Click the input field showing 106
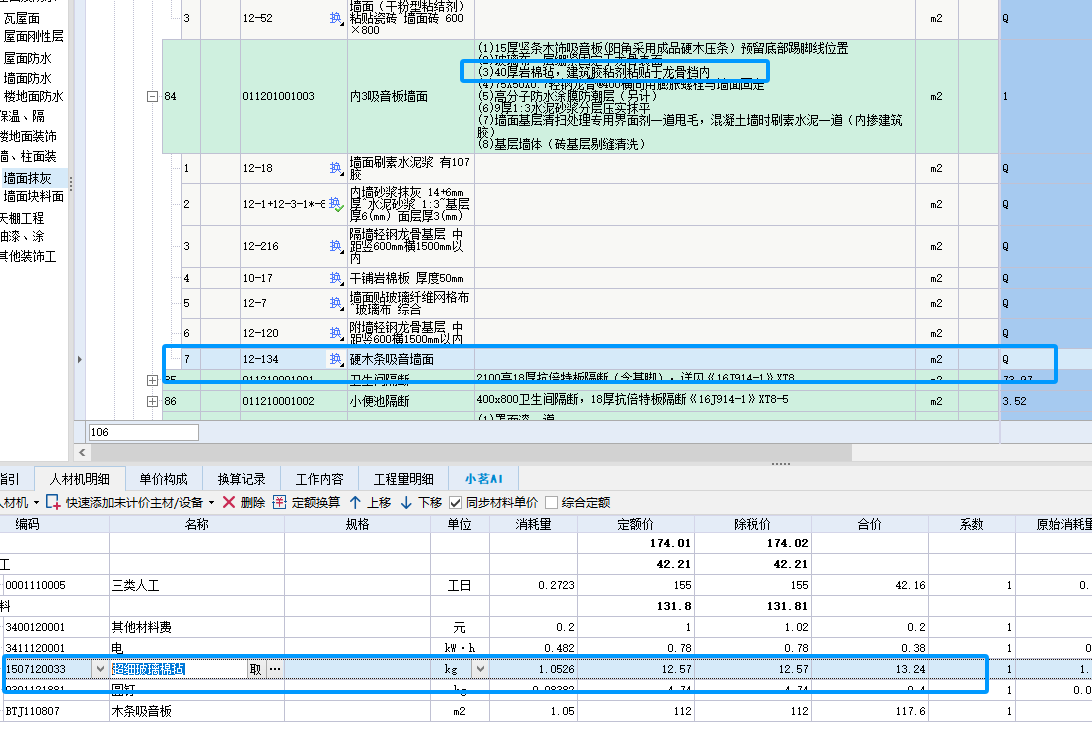Screen dimensions: 1092x749 click(x=143, y=432)
